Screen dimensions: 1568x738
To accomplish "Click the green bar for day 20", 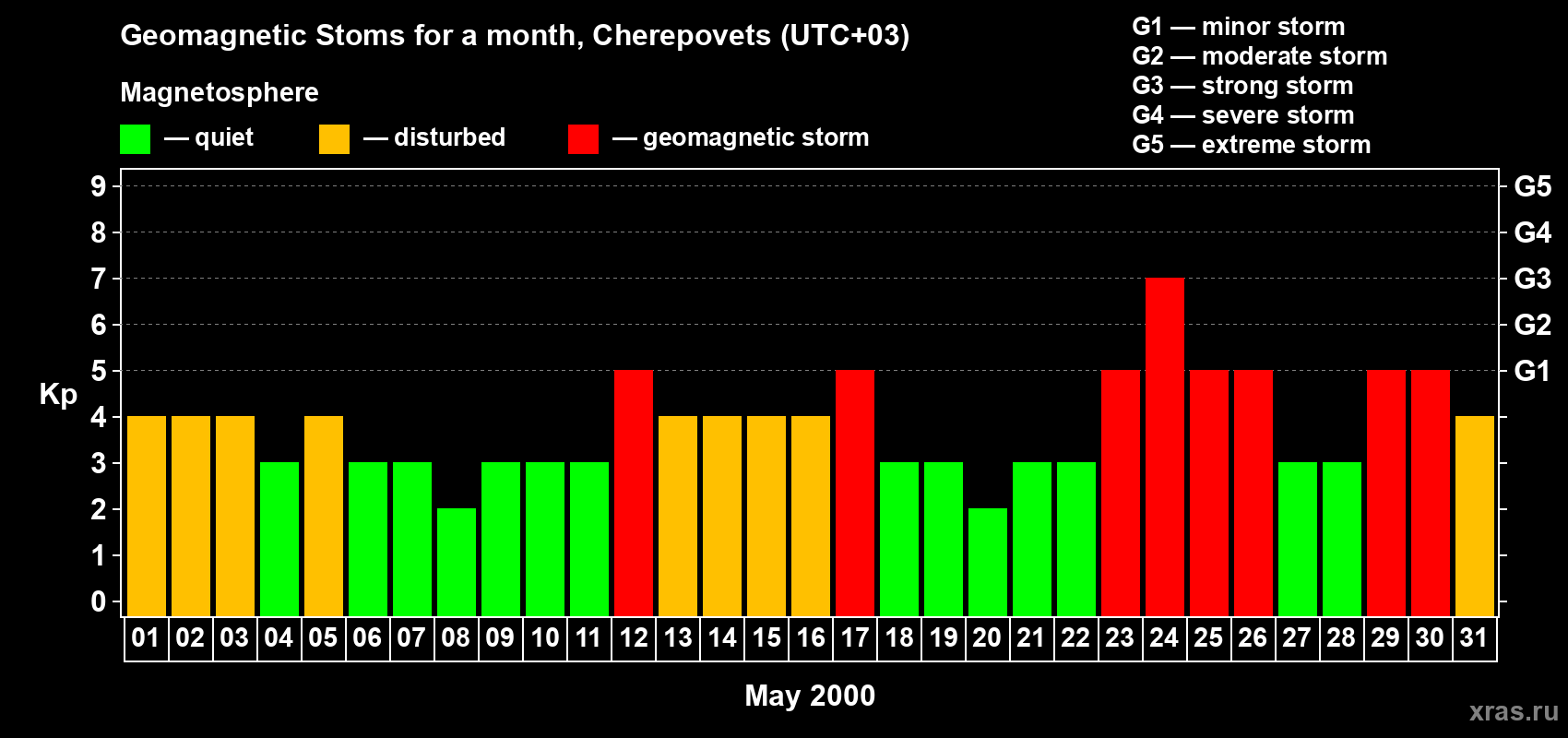I will pos(988,562).
